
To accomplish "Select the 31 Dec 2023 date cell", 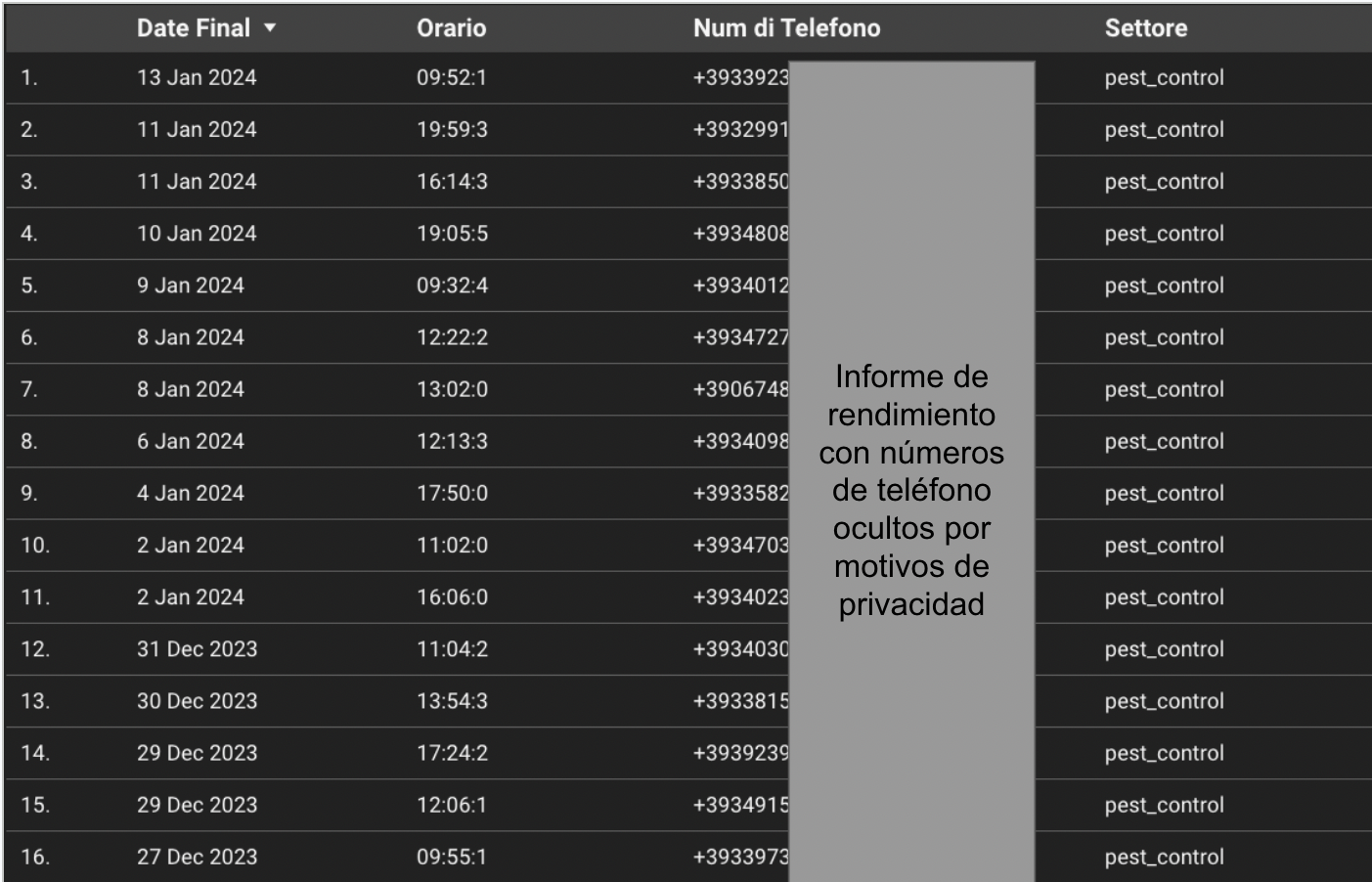I will tap(197, 649).
